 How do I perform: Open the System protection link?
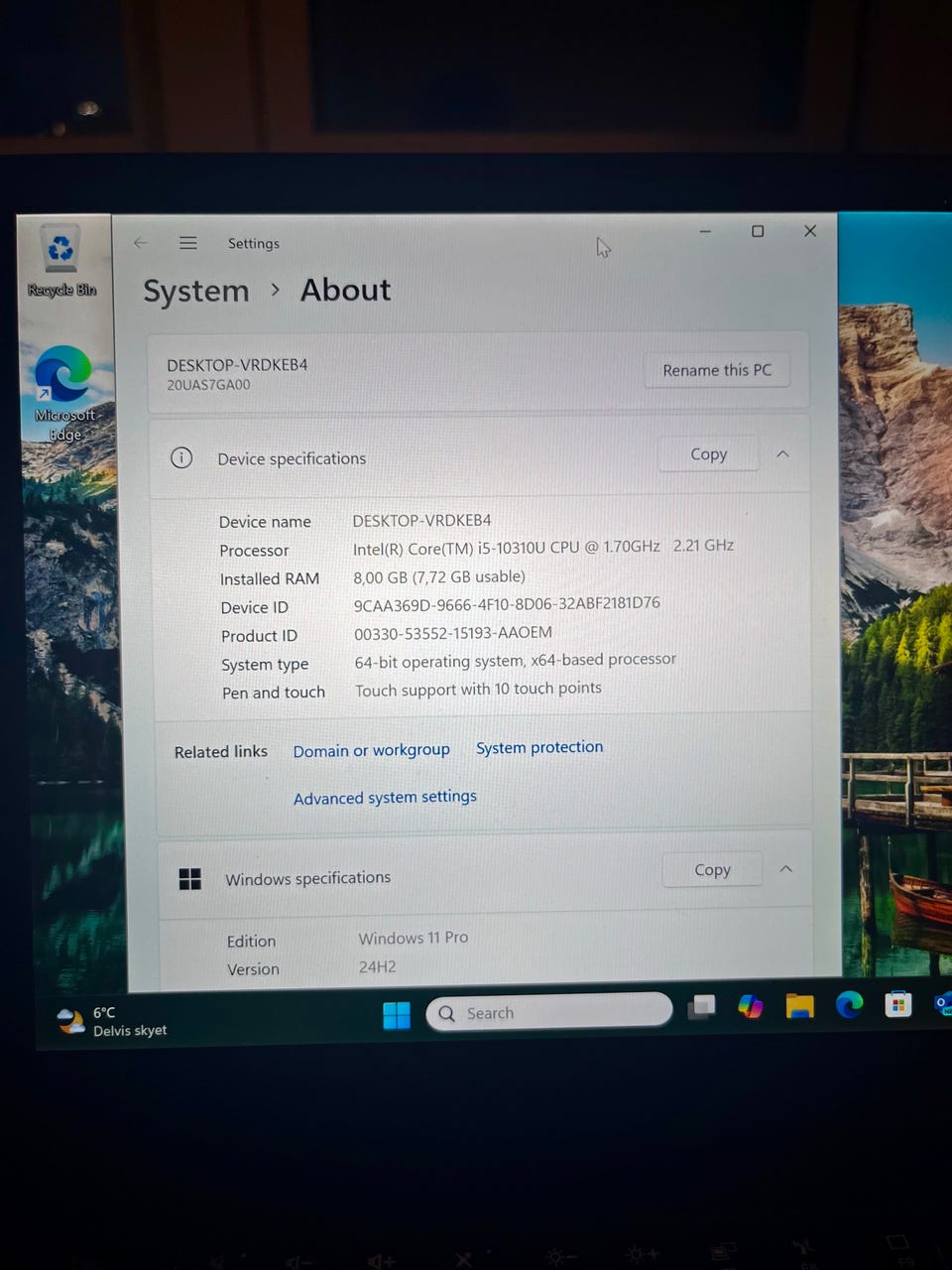(x=538, y=748)
